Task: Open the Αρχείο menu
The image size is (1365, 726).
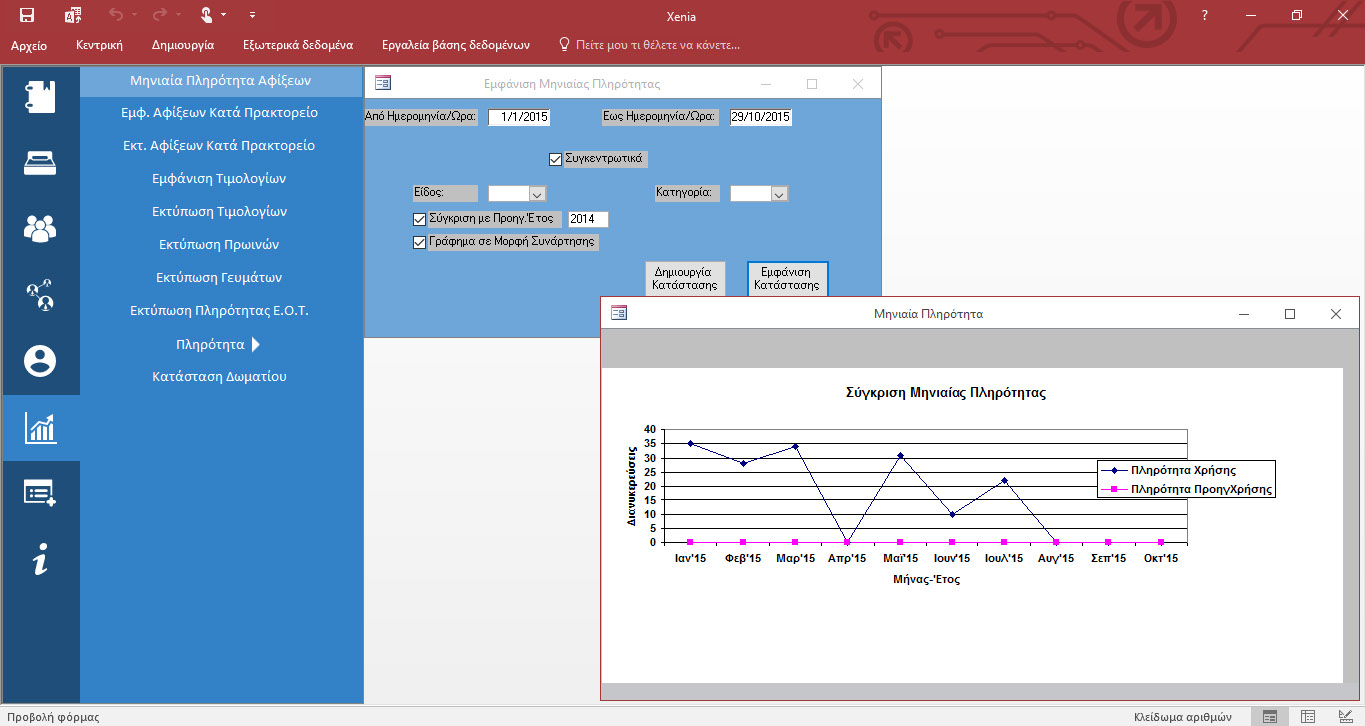Action: click(29, 45)
